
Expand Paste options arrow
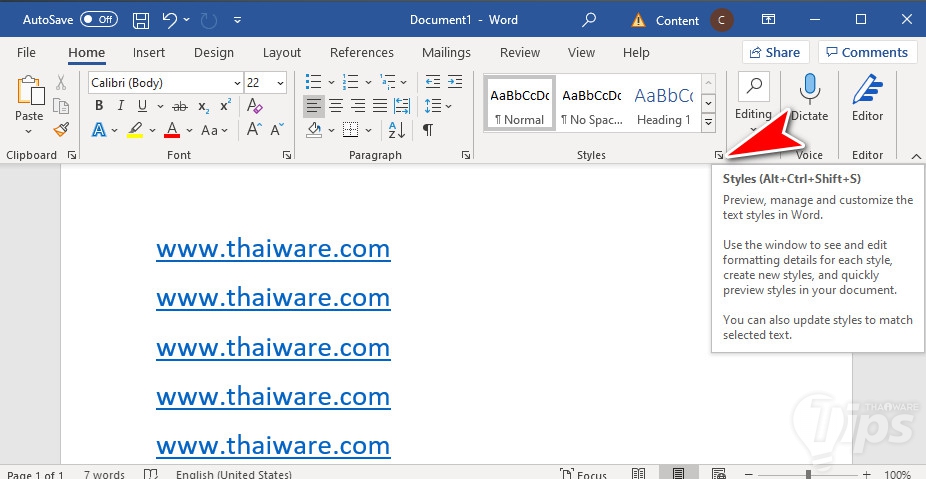click(29, 131)
